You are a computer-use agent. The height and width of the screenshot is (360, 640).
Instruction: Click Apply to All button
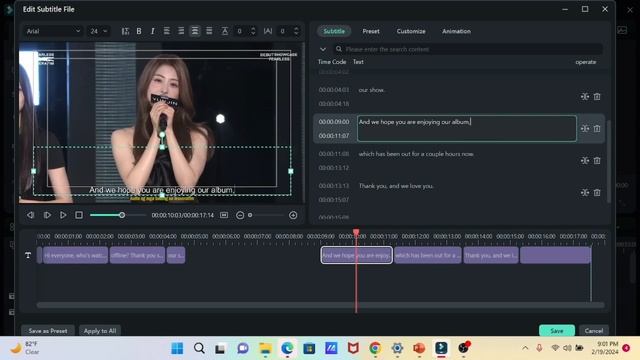click(x=100, y=331)
